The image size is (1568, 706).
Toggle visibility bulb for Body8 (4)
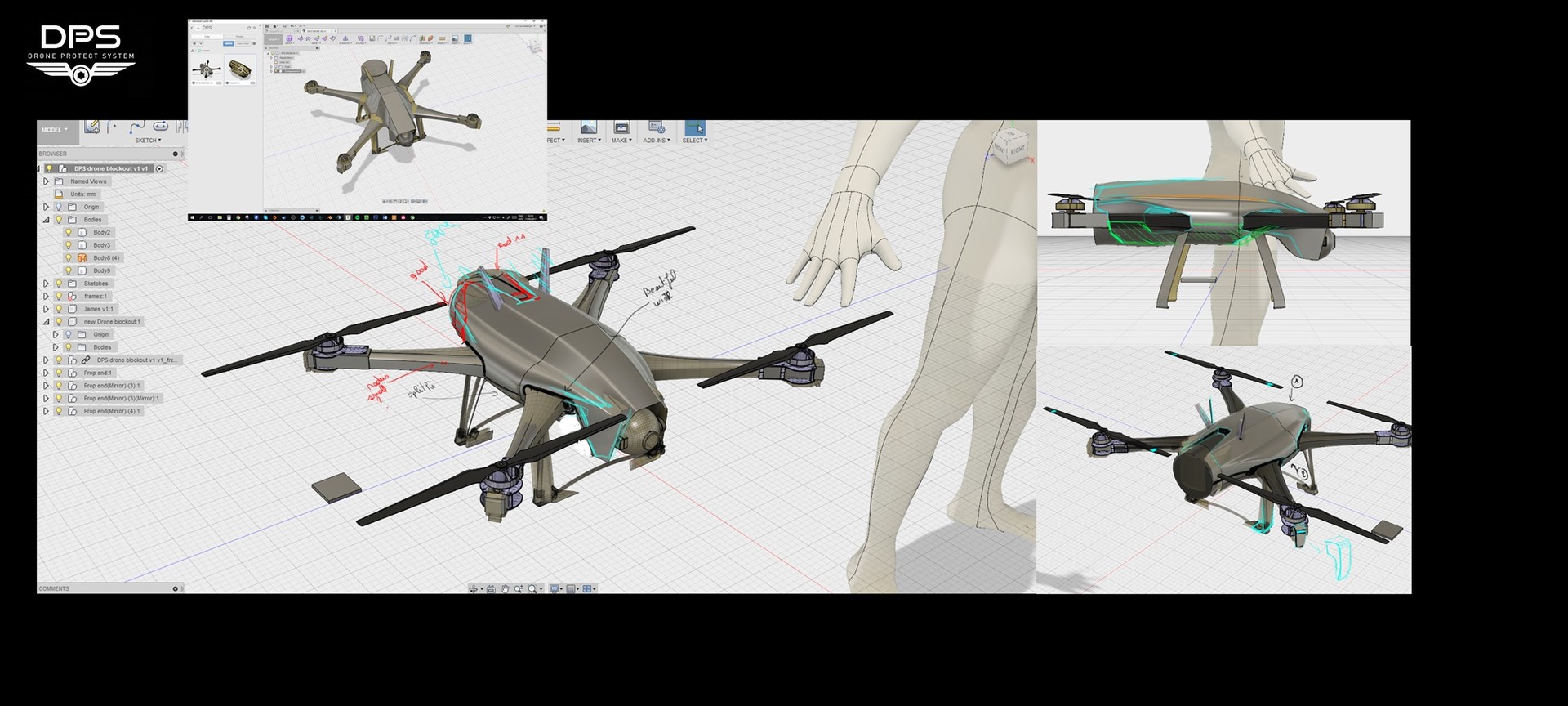69,258
